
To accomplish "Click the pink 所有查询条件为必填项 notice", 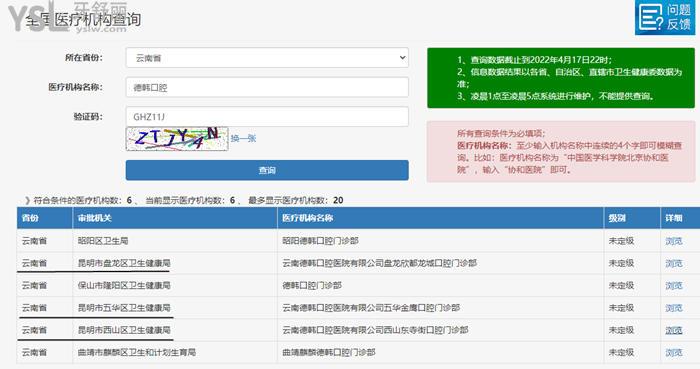I will tap(561, 152).
